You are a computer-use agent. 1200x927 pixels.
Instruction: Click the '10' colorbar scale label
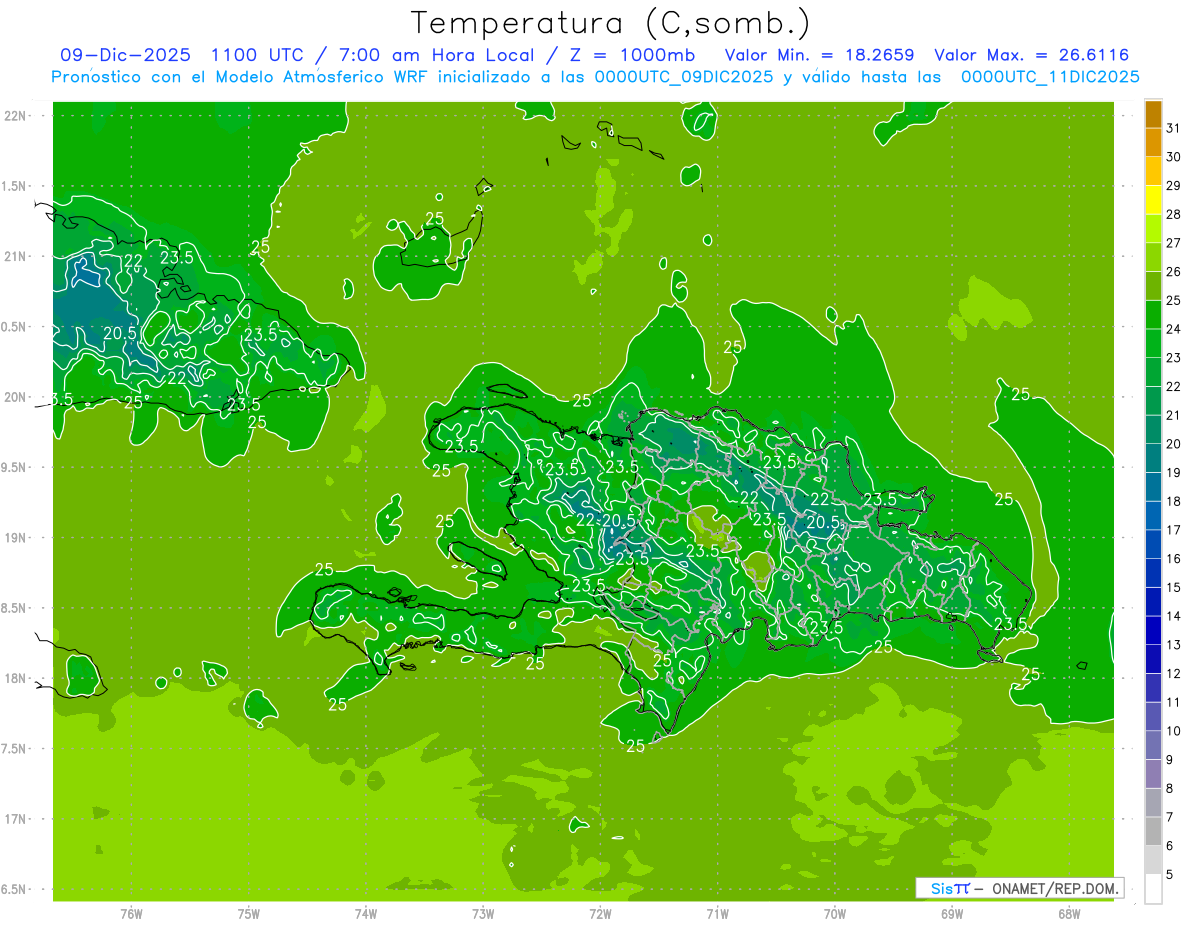click(x=1174, y=731)
